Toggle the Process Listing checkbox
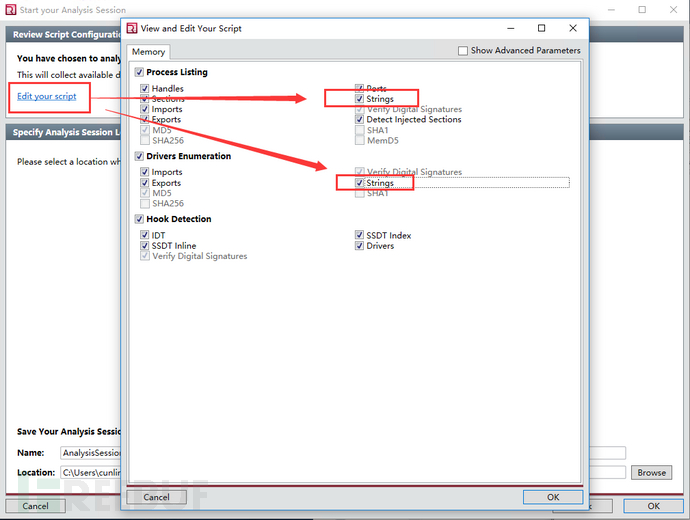The height and width of the screenshot is (520, 690). coord(139,72)
